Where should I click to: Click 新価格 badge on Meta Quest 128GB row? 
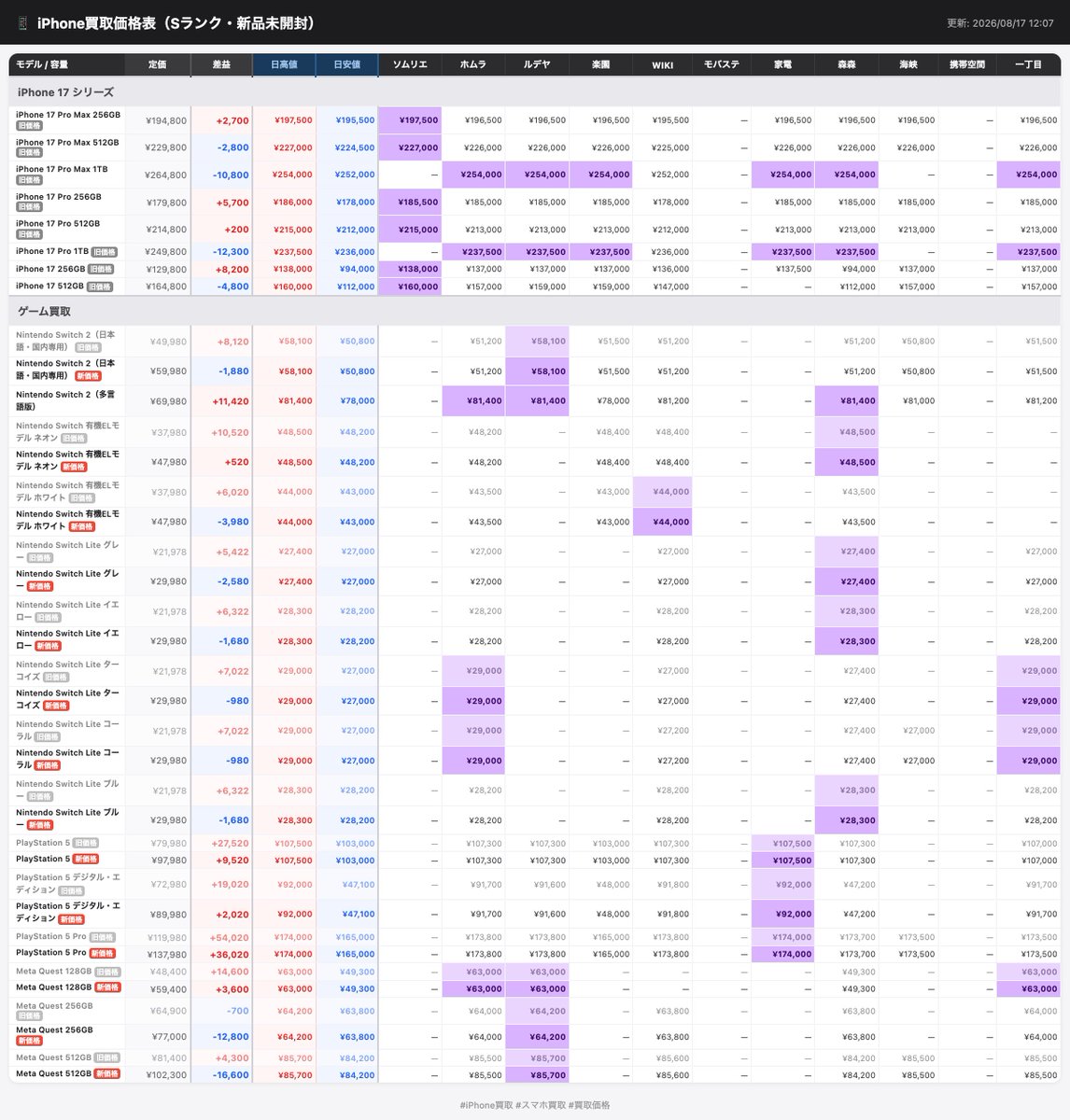coord(108,987)
